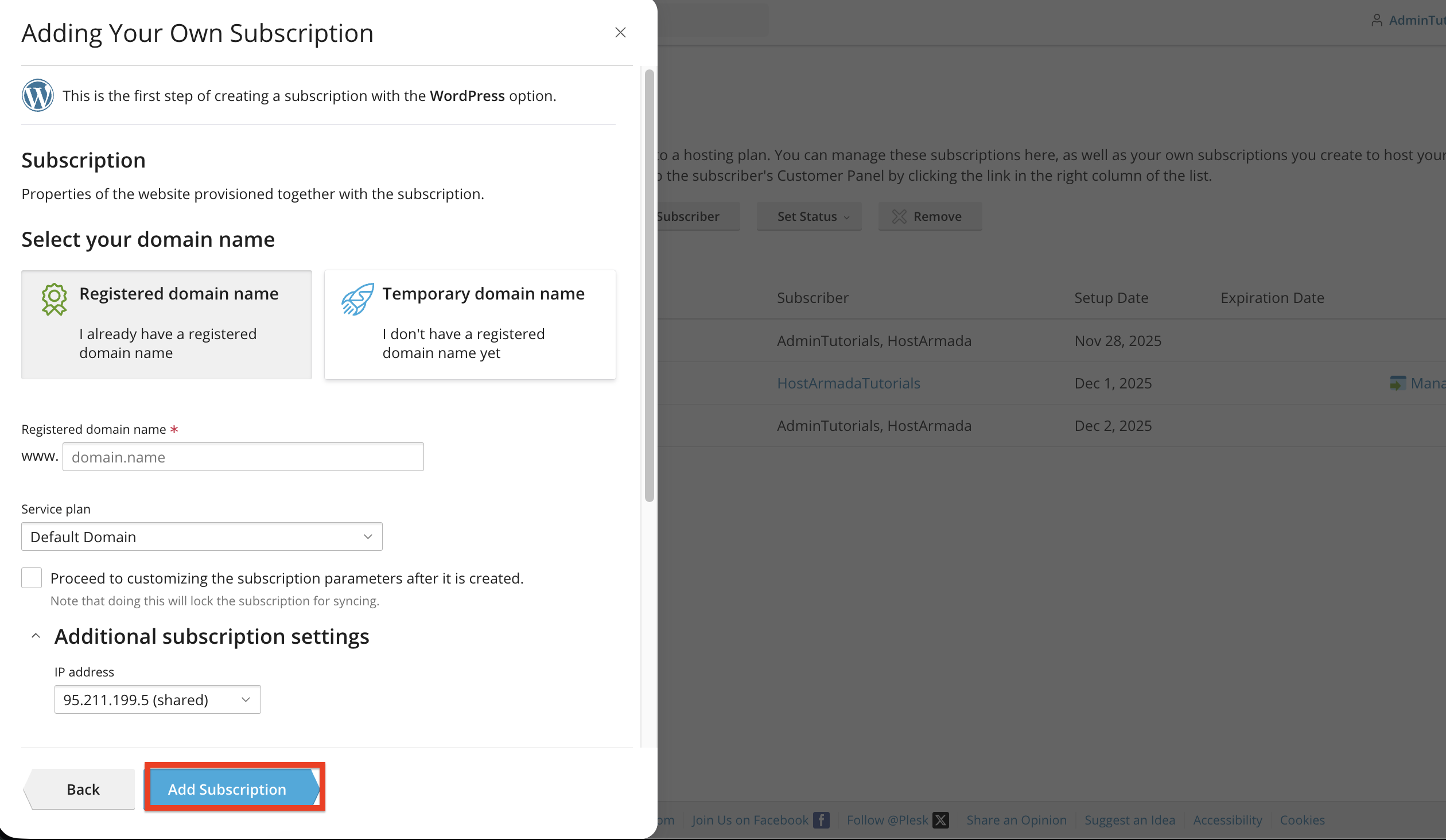
Task: Open Suggest an Idea footer link
Action: (x=1130, y=820)
